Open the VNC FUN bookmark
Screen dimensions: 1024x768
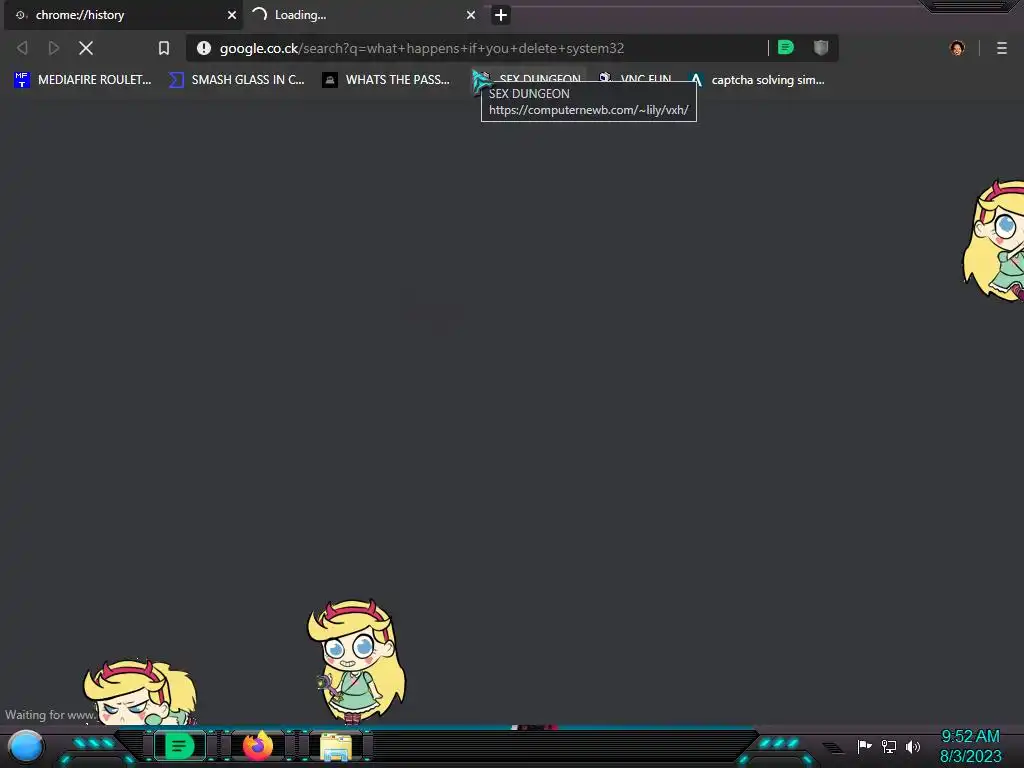[x=635, y=78]
